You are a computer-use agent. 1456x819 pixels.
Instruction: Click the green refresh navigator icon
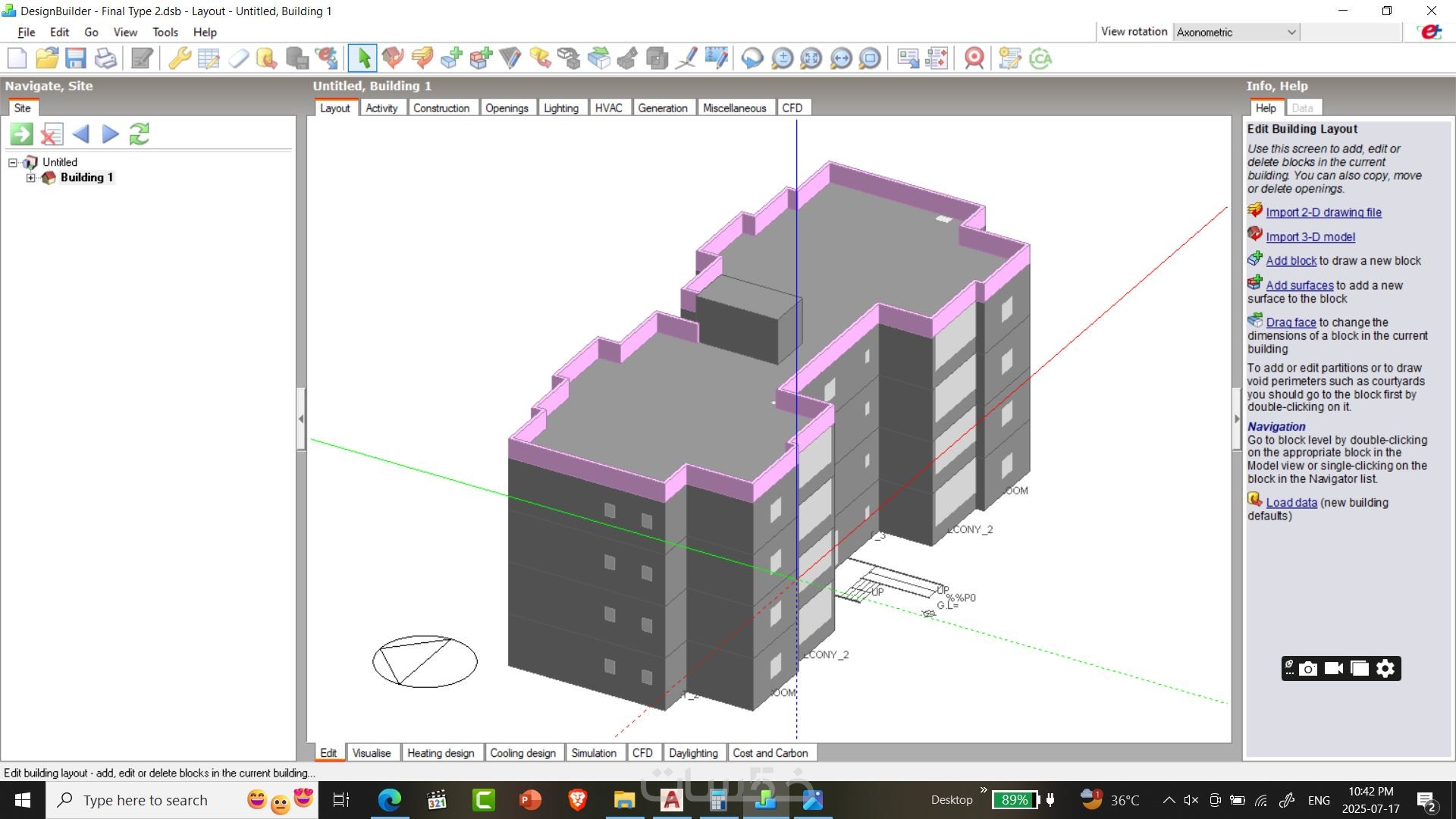pos(139,134)
